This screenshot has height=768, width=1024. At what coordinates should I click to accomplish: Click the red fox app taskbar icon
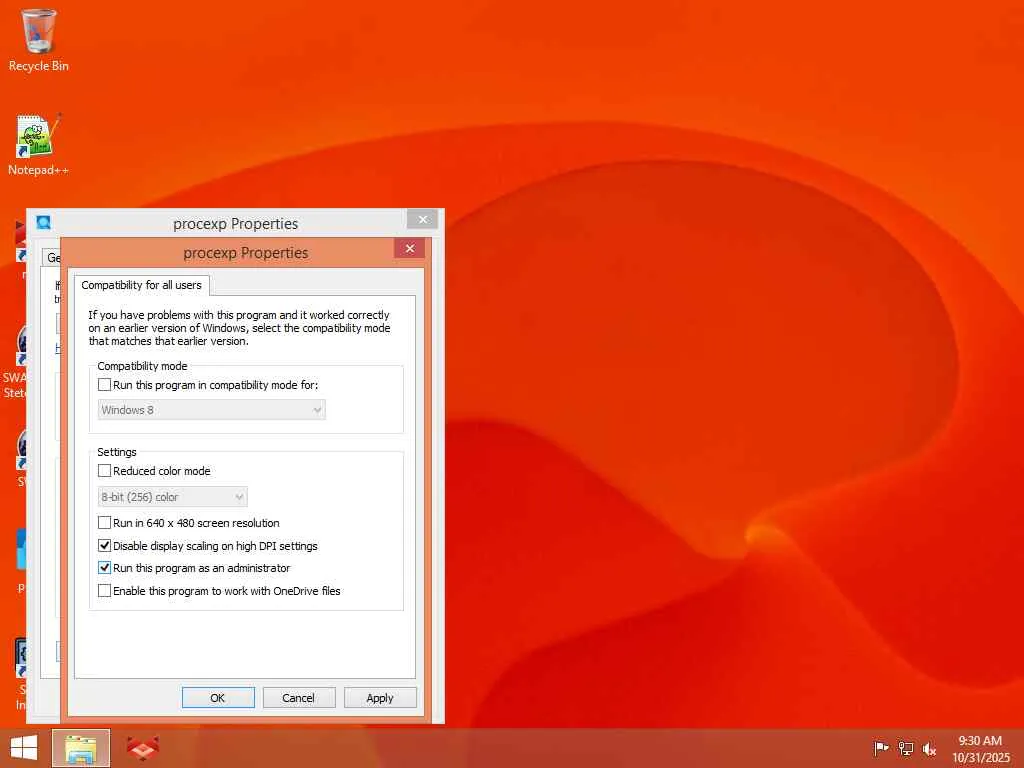click(x=142, y=748)
